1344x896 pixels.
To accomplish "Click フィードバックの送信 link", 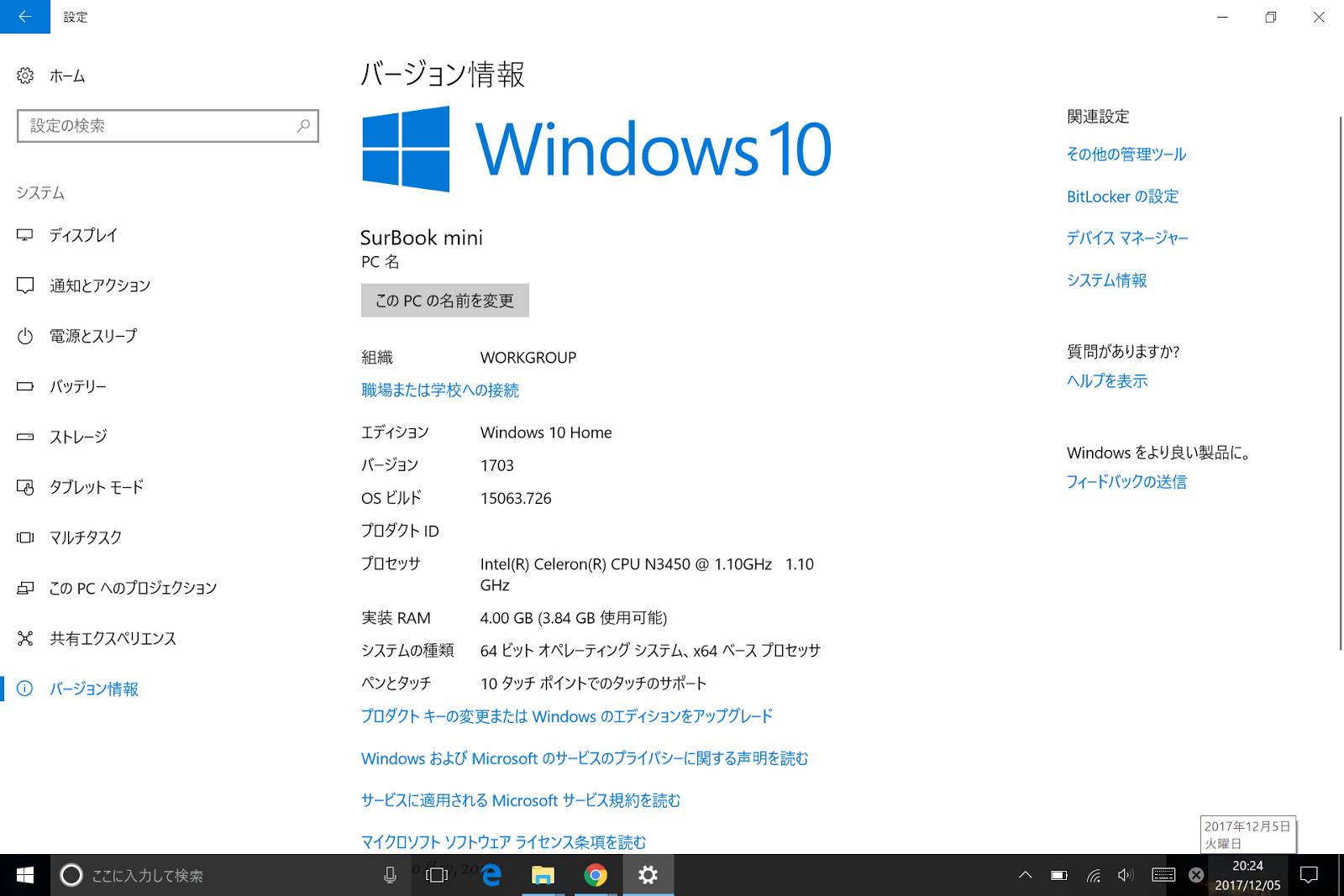I will tap(1126, 482).
